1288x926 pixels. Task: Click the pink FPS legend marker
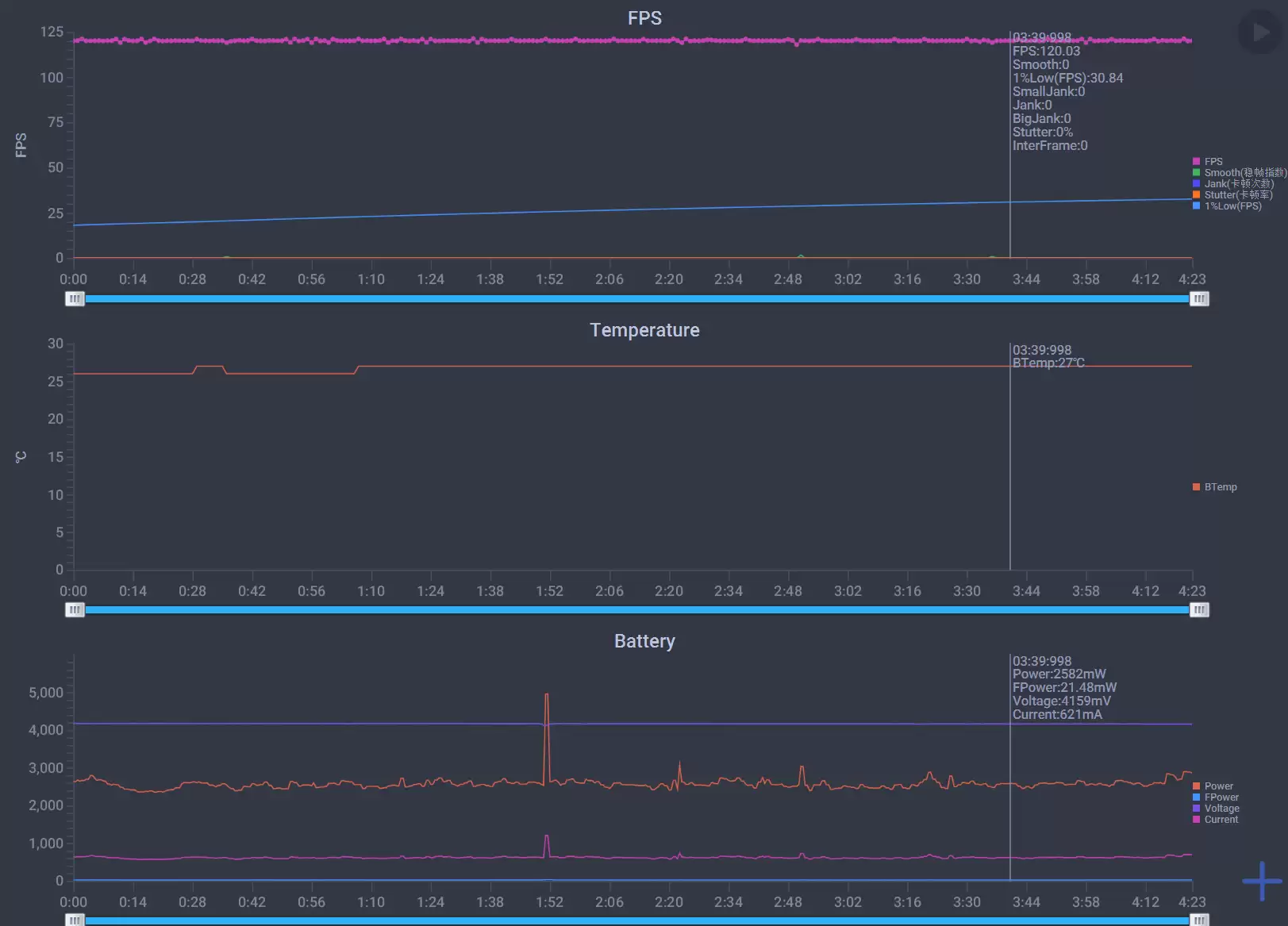point(1195,161)
